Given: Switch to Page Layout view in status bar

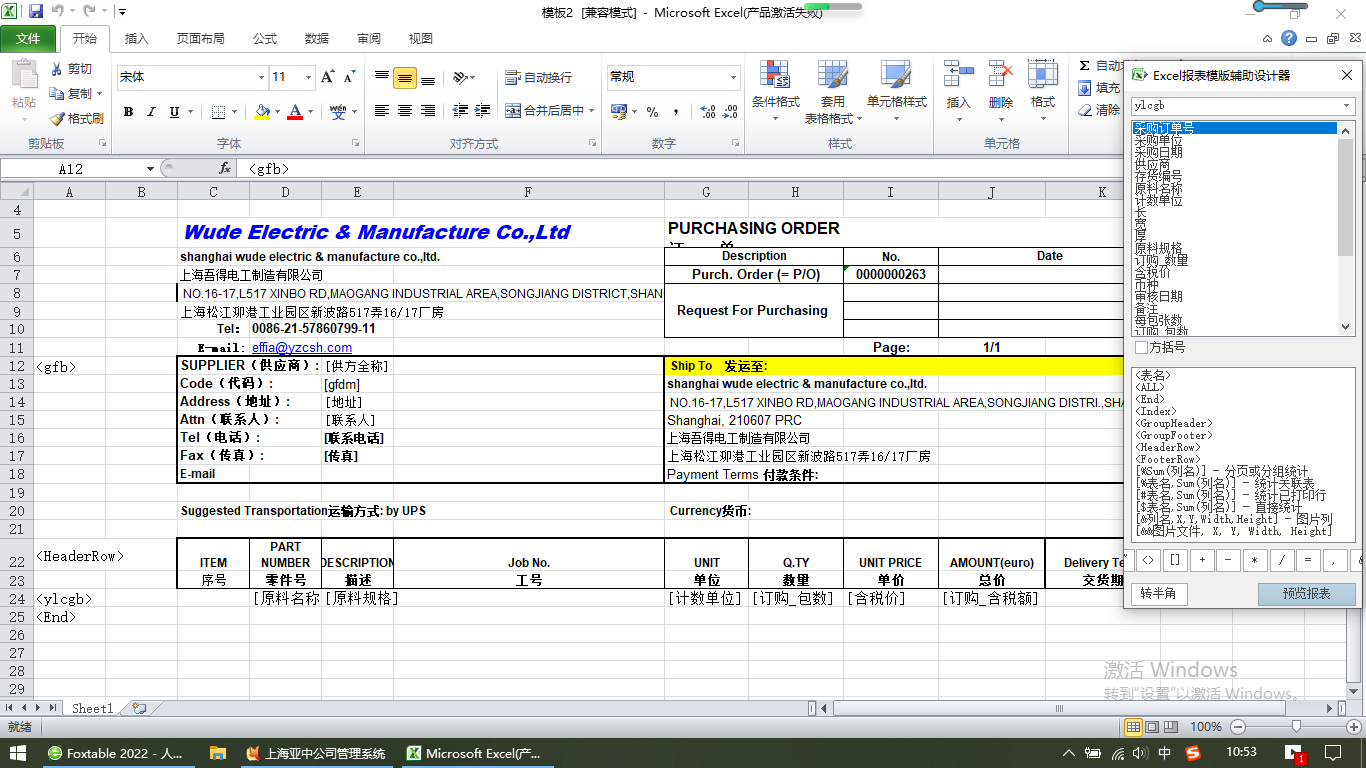Looking at the screenshot, I should click(1151, 727).
